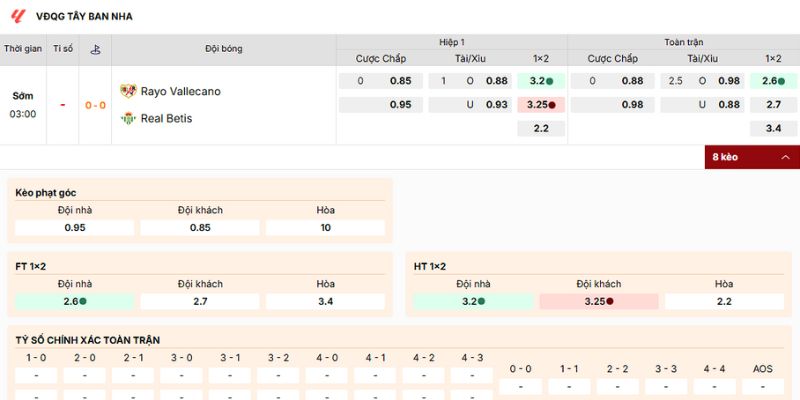Select exact score 1 - 0 cell
Image resolution: width=800 pixels, height=400 pixels.
(x=36, y=376)
